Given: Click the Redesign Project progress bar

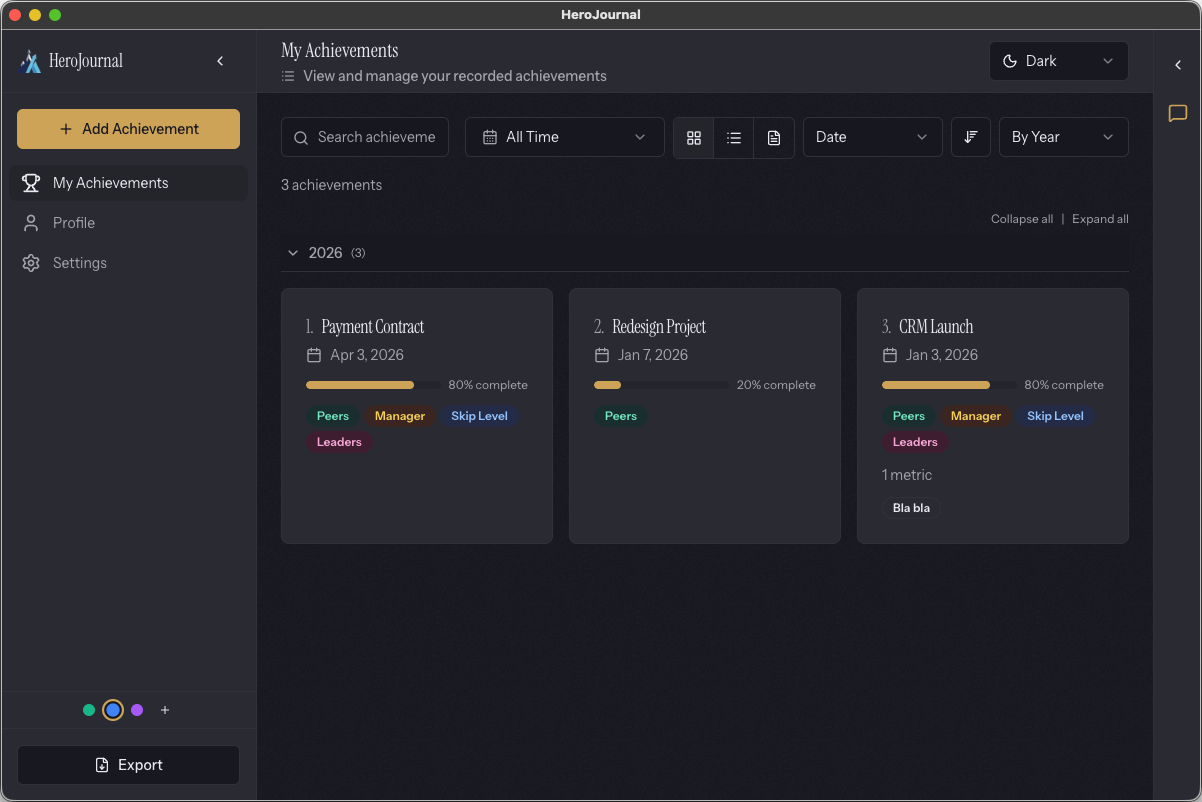Looking at the screenshot, I should point(661,384).
